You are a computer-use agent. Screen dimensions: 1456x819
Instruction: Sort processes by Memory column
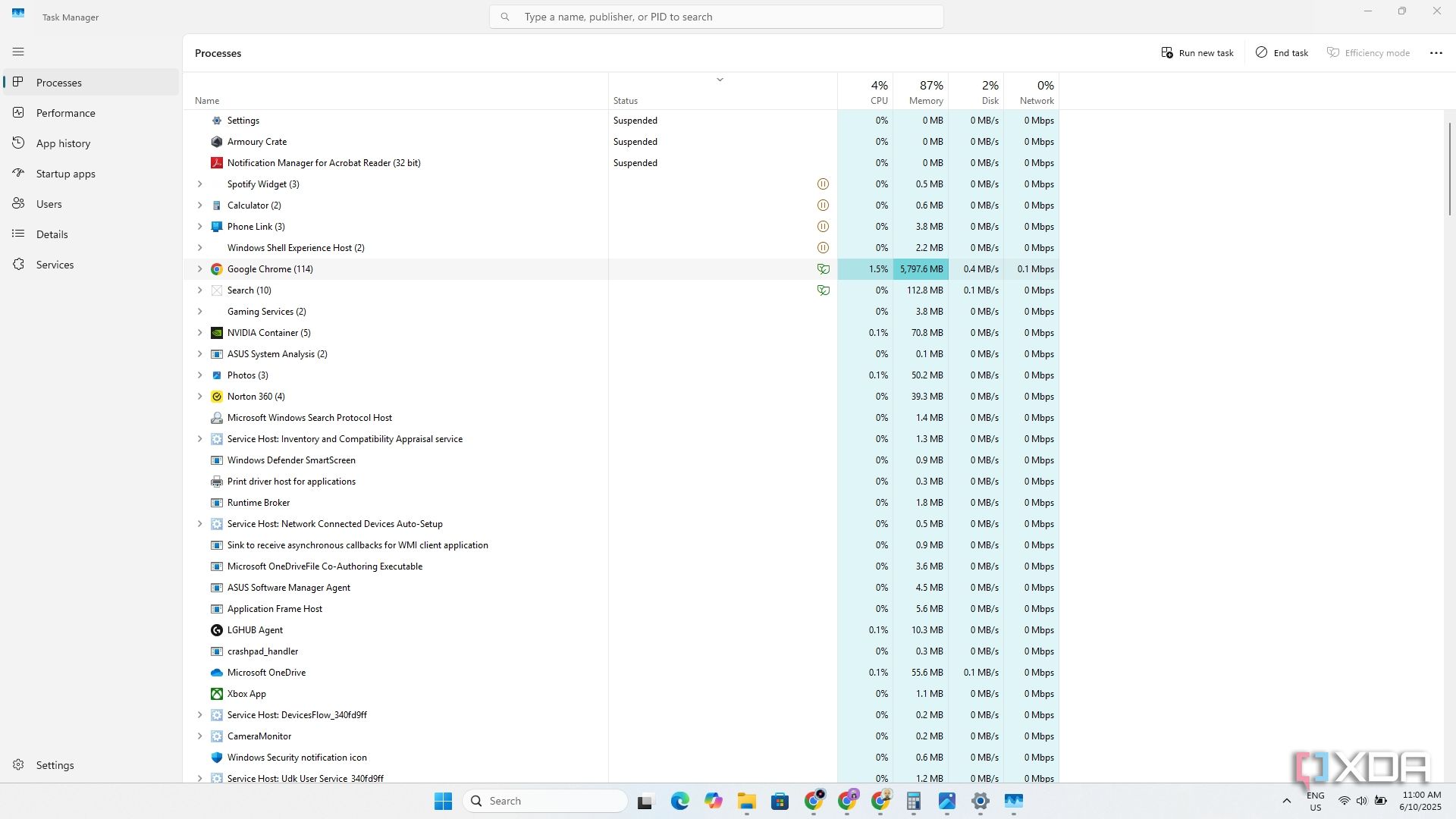921,92
